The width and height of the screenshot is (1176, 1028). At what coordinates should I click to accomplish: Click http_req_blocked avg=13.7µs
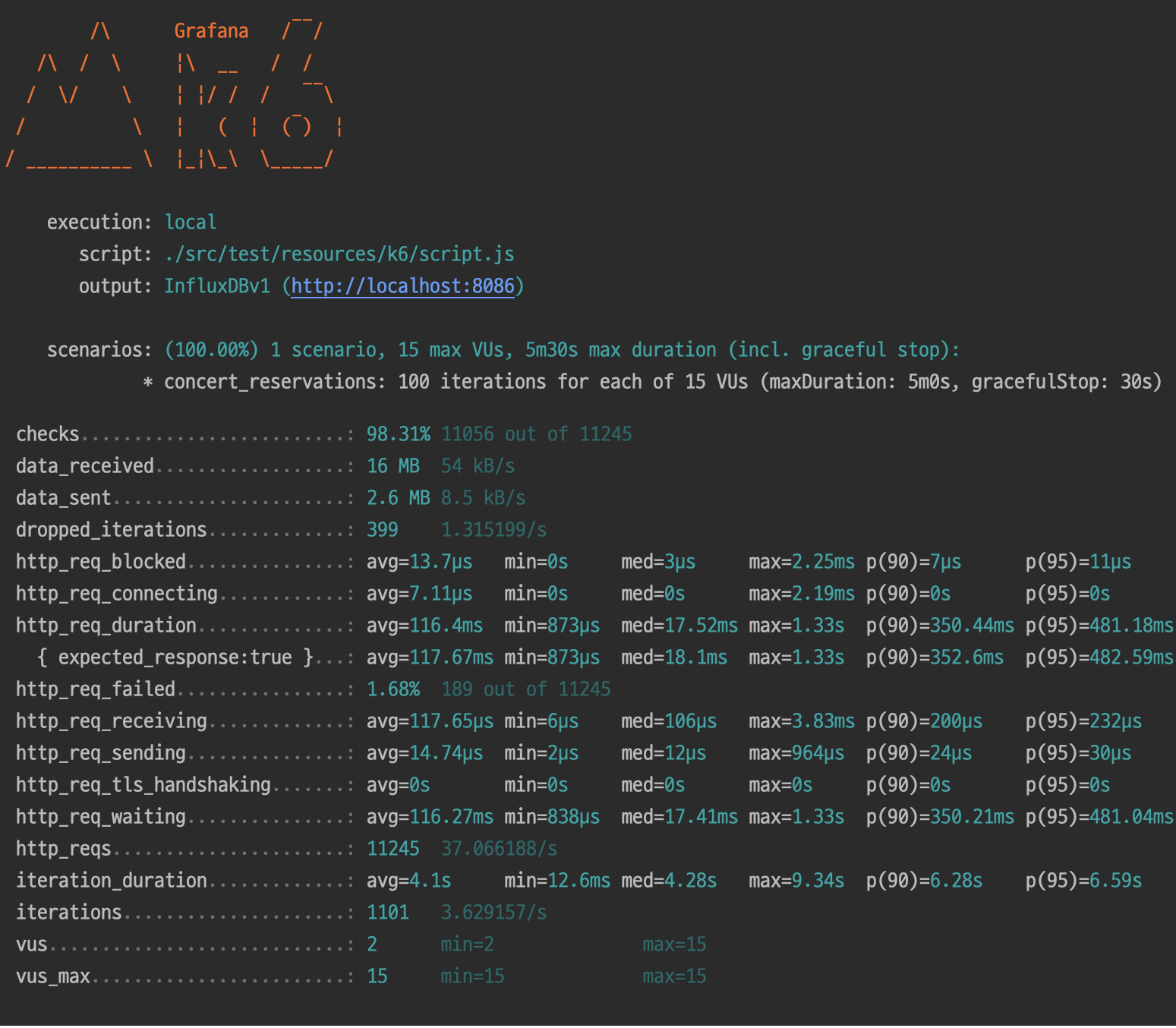click(419, 562)
